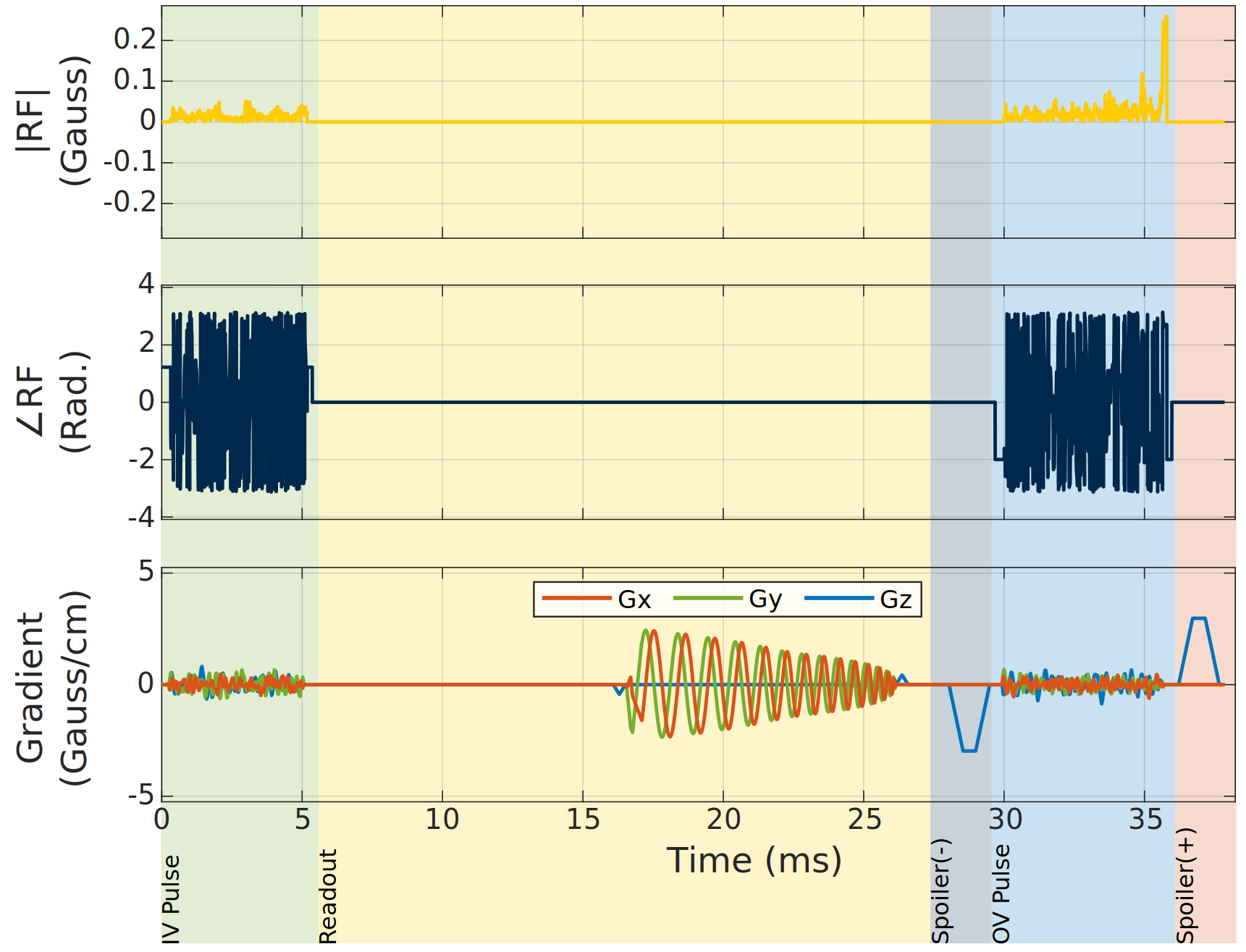
Task: Click the |RF| (Gauss) axis title
Action: pyautogui.click(x=52, y=120)
